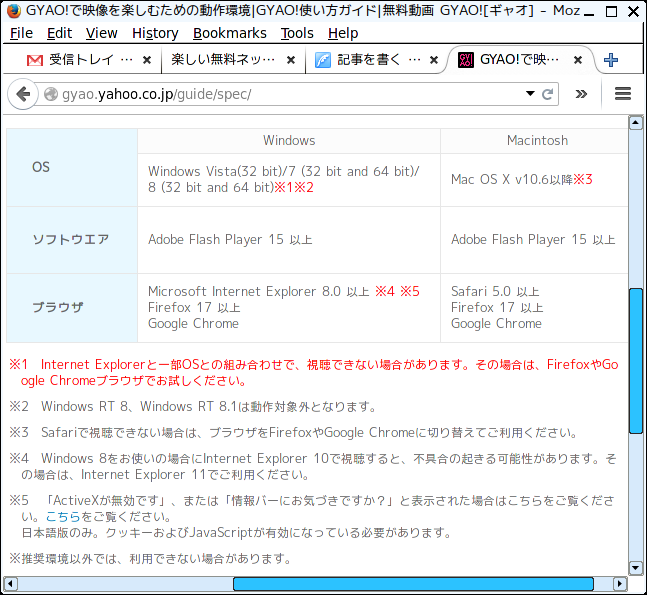
Task: Reload the page with the refresh icon
Action: point(548,94)
